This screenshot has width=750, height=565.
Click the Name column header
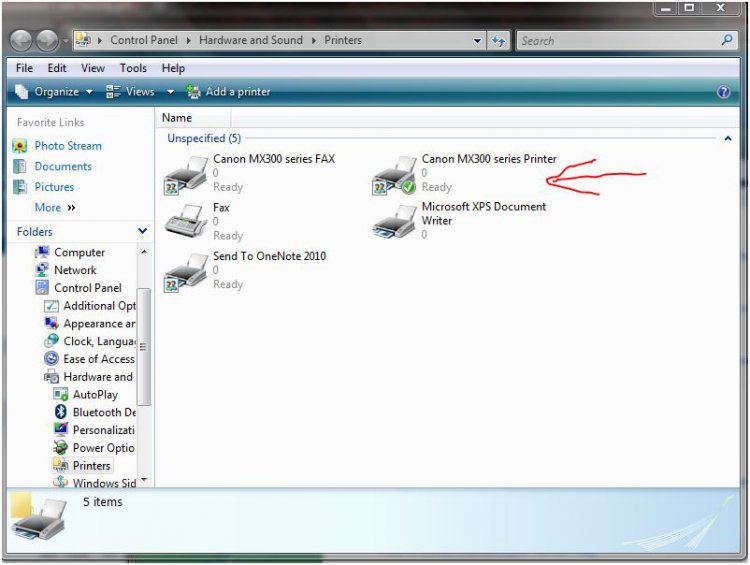click(193, 118)
